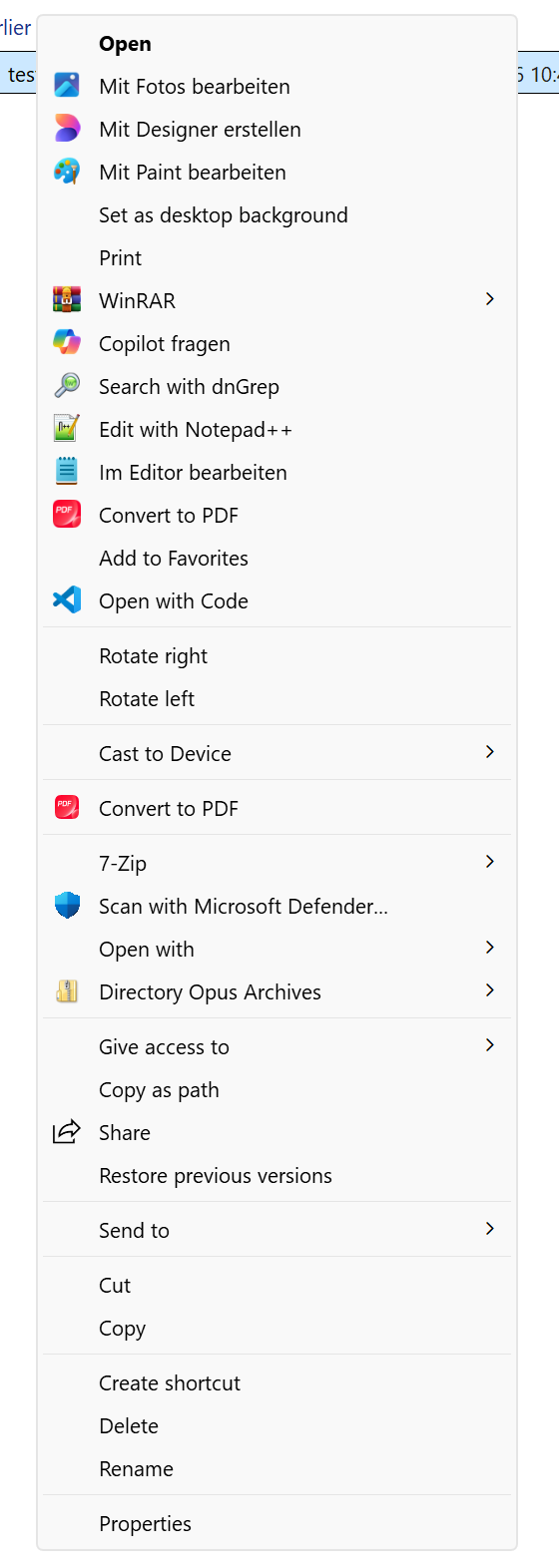Expand the Cast to Device submenu arrow
Image resolution: width=559 pixels, height=1568 pixels.
[489, 752]
